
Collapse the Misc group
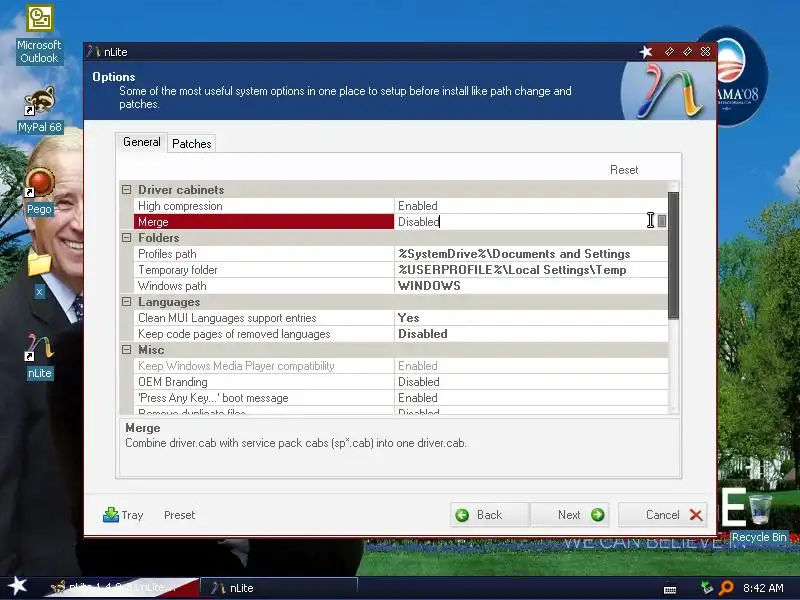coord(127,350)
